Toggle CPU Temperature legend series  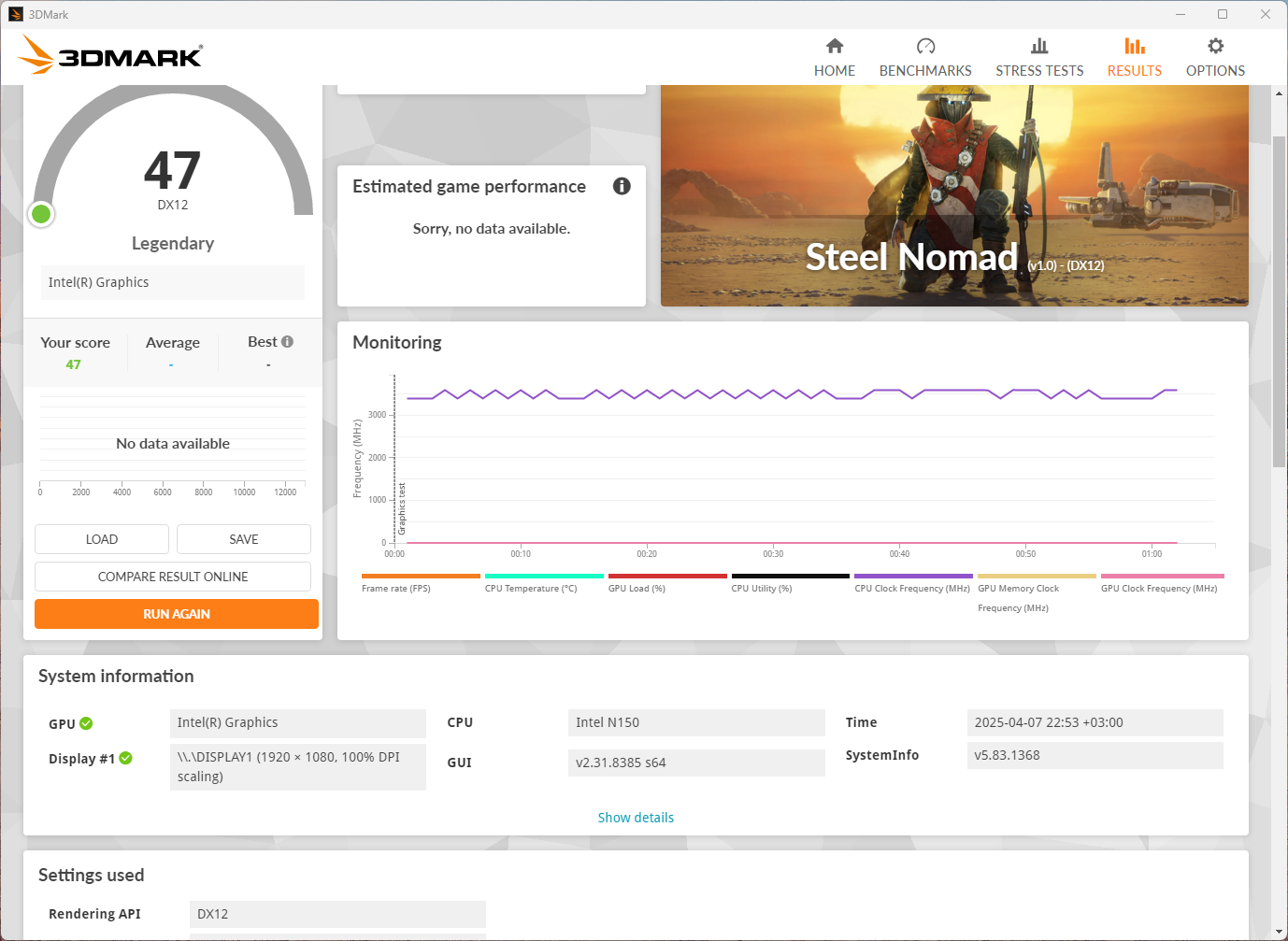click(x=531, y=589)
